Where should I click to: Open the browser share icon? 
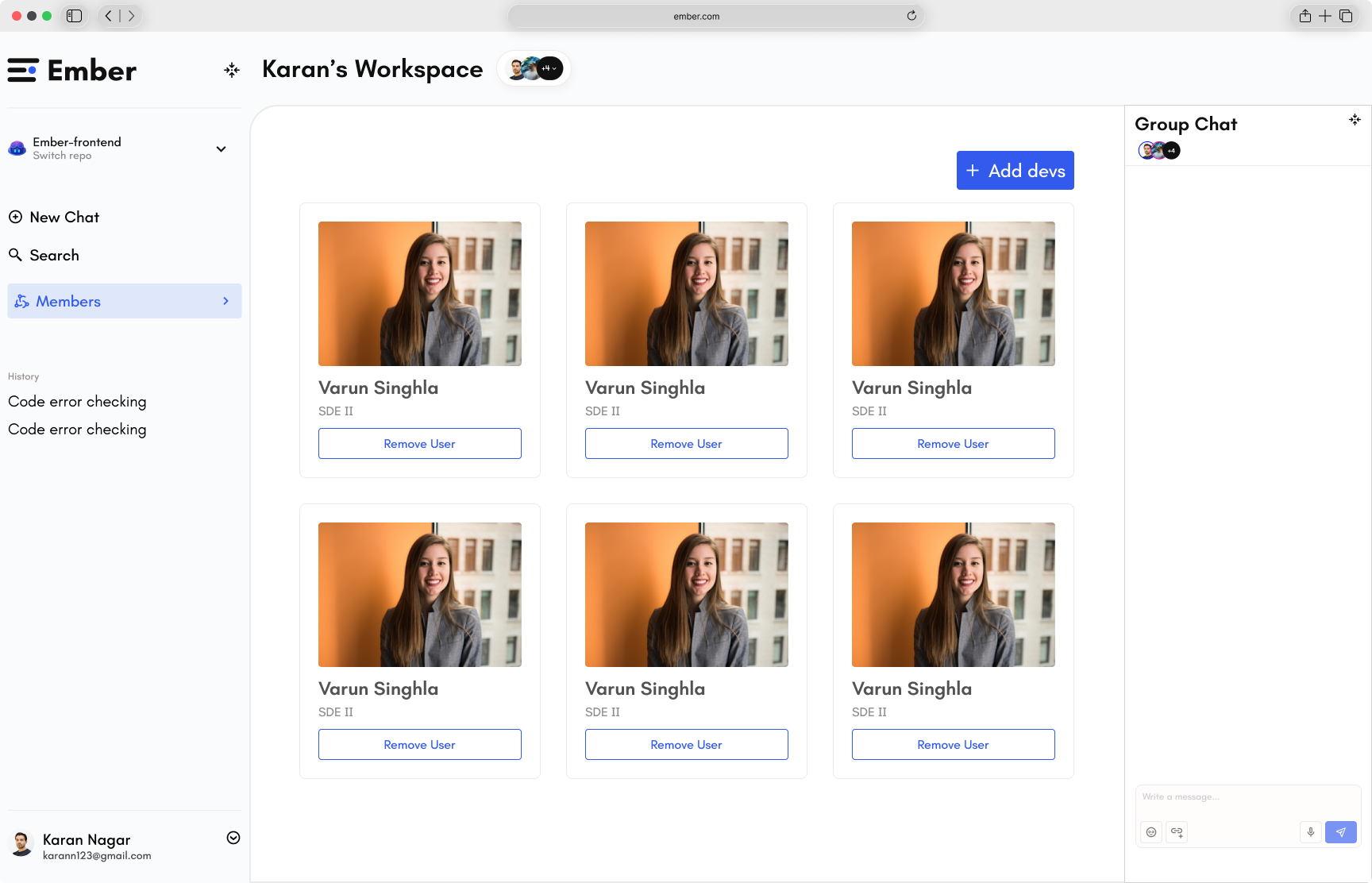1305,16
